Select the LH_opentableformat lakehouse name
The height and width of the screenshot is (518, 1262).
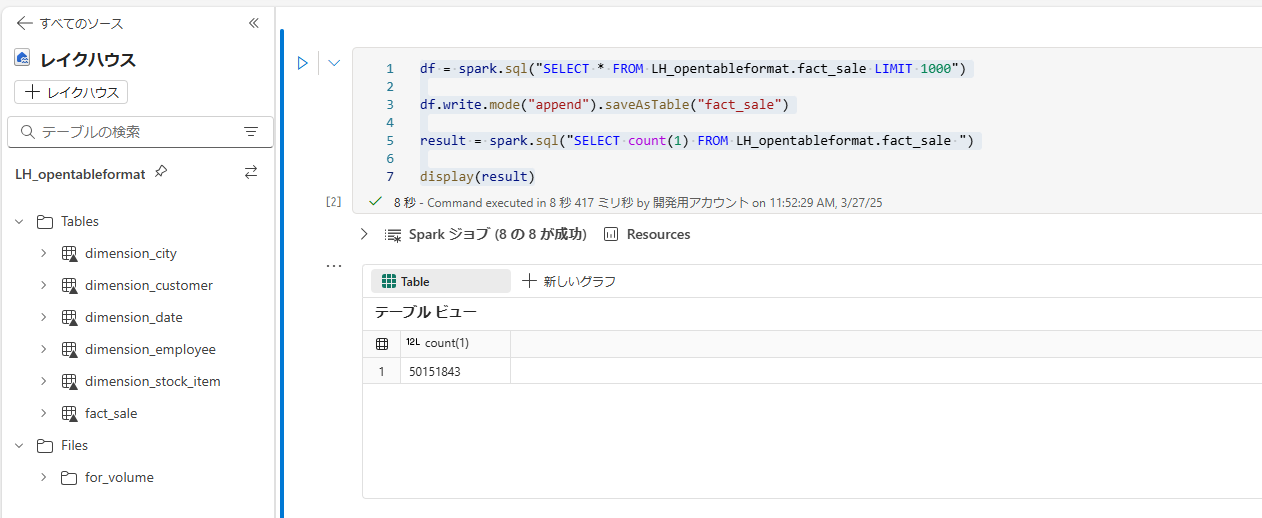click(x=80, y=173)
